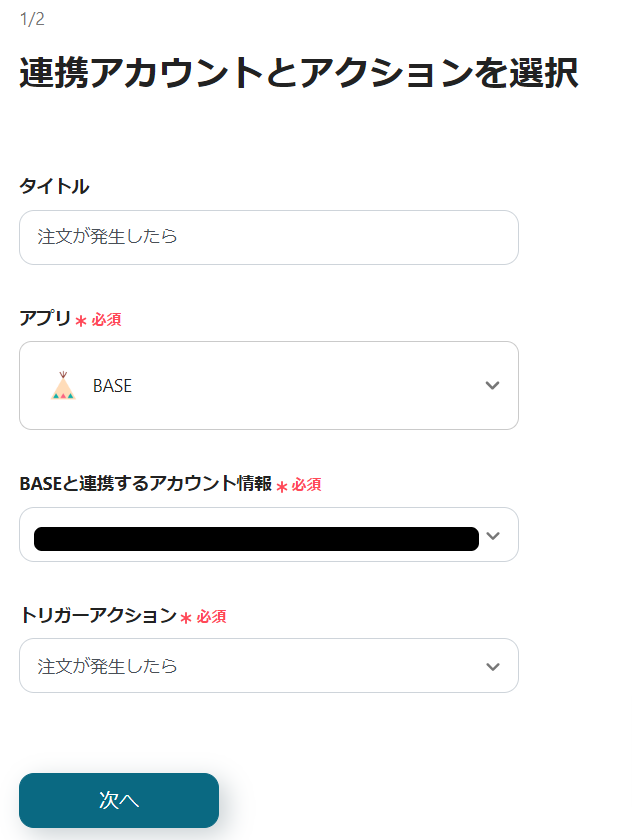Open app selector showing BASE name
Image resolution: width=632 pixels, height=840 pixels.
click(268, 386)
